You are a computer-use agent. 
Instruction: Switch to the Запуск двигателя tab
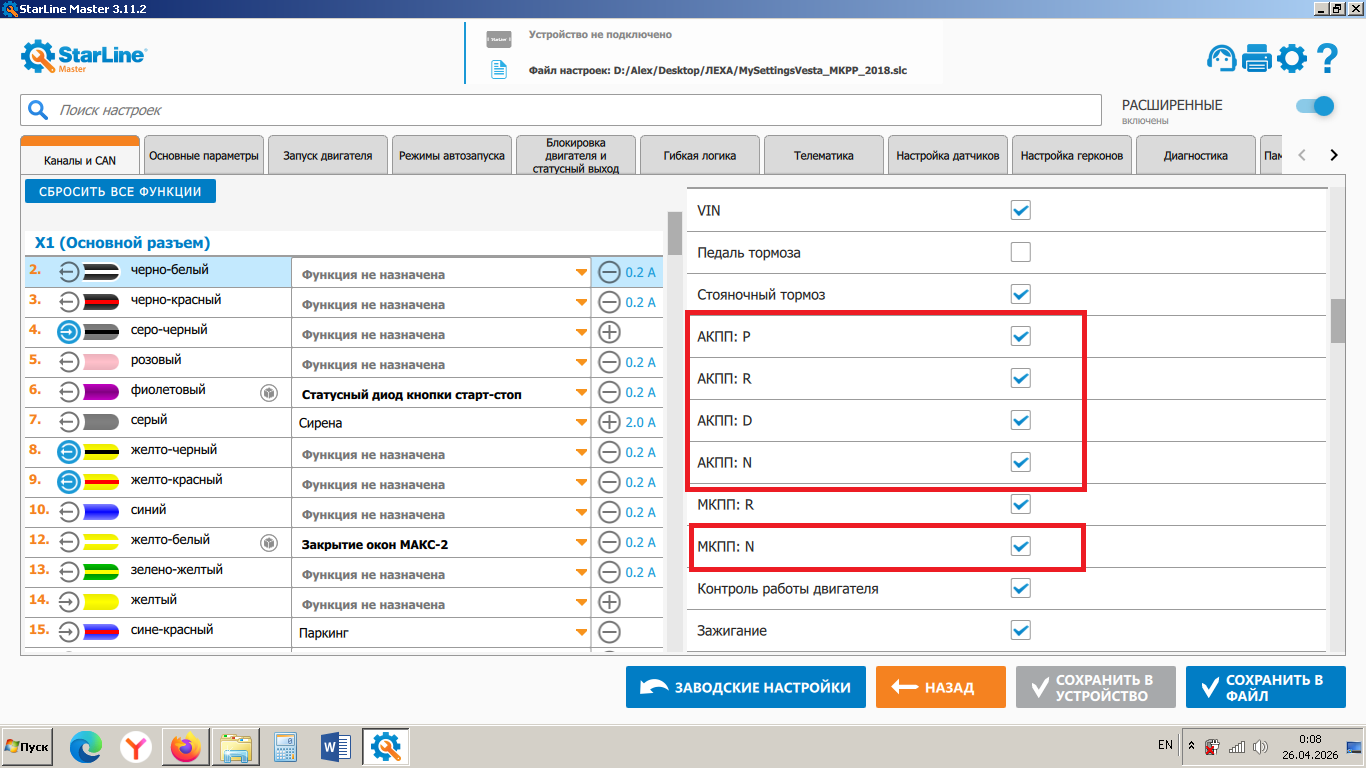(x=327, y=156)
